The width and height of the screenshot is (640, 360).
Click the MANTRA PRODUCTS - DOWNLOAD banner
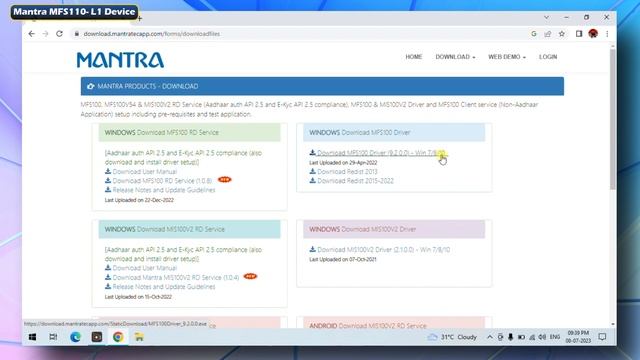pyautogui.click(x=322, y=86)
